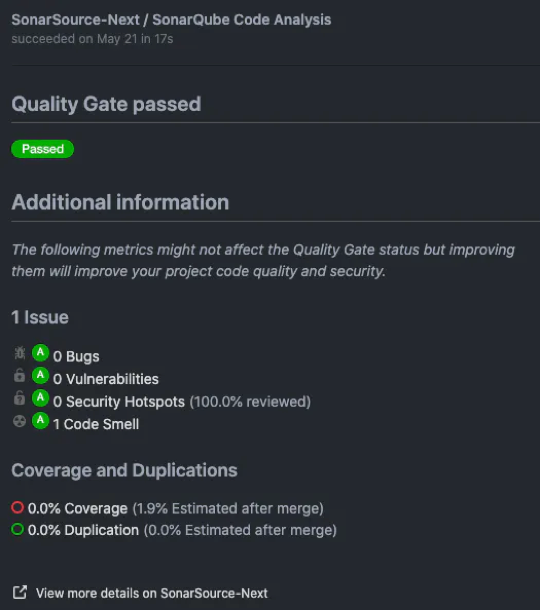Click the external link icon at bottom
The width and height of the screenshot is (540, 610).
pyautogui.click(x=20, y=592)
